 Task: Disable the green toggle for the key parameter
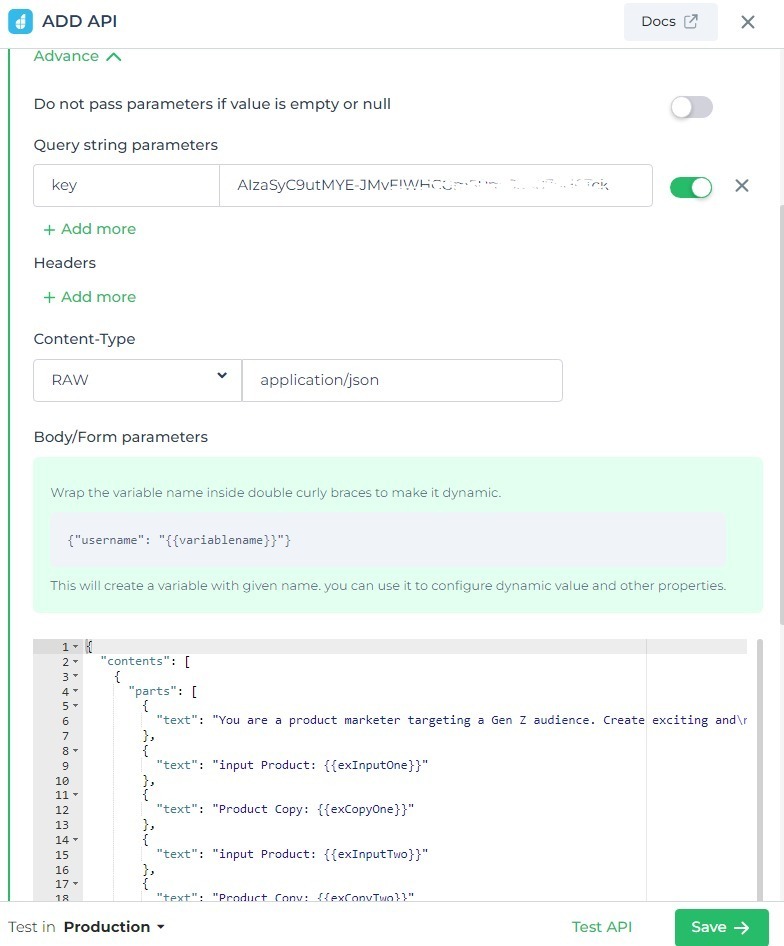point(691,186)
